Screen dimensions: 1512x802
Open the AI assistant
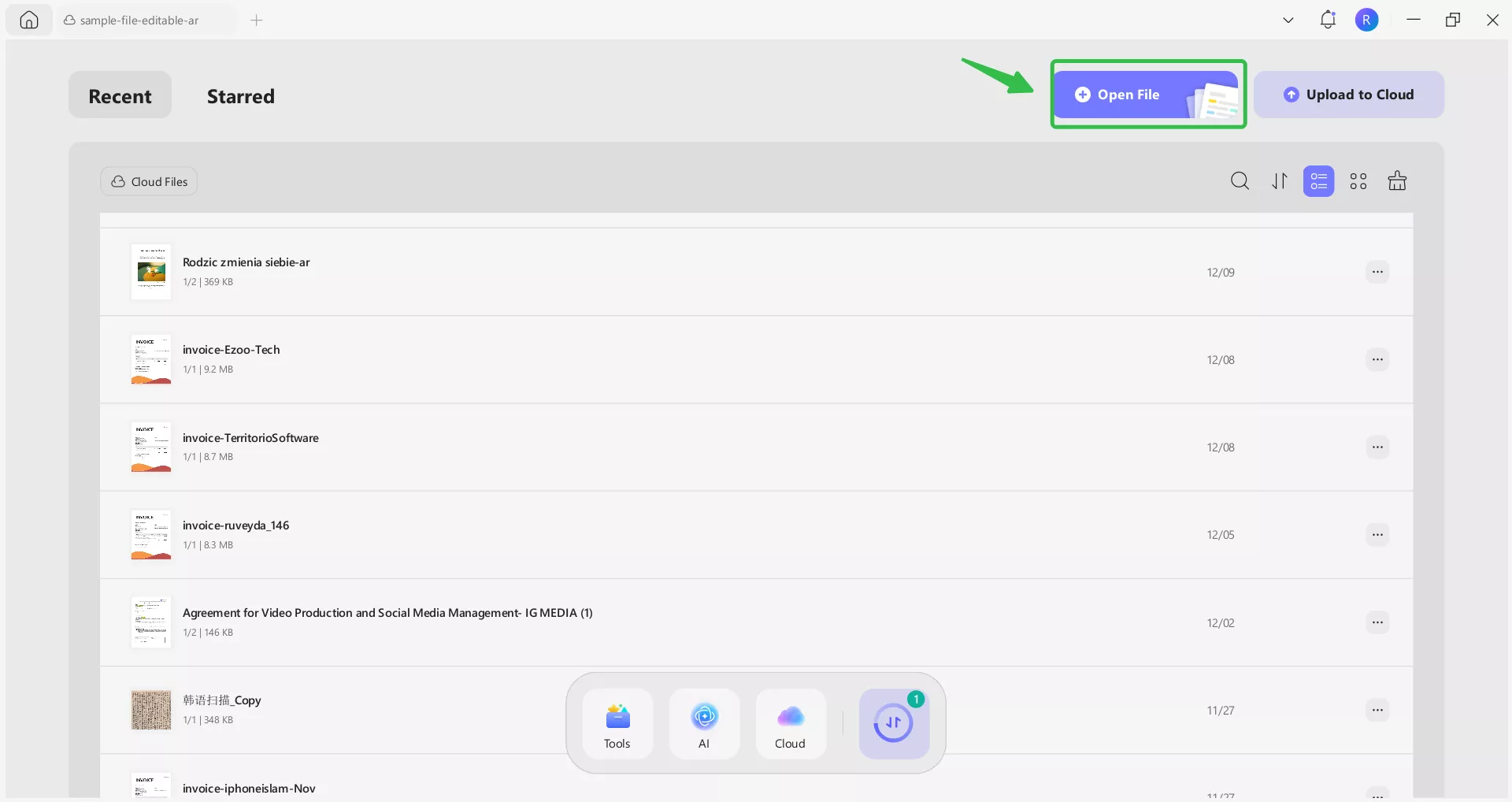704,724
